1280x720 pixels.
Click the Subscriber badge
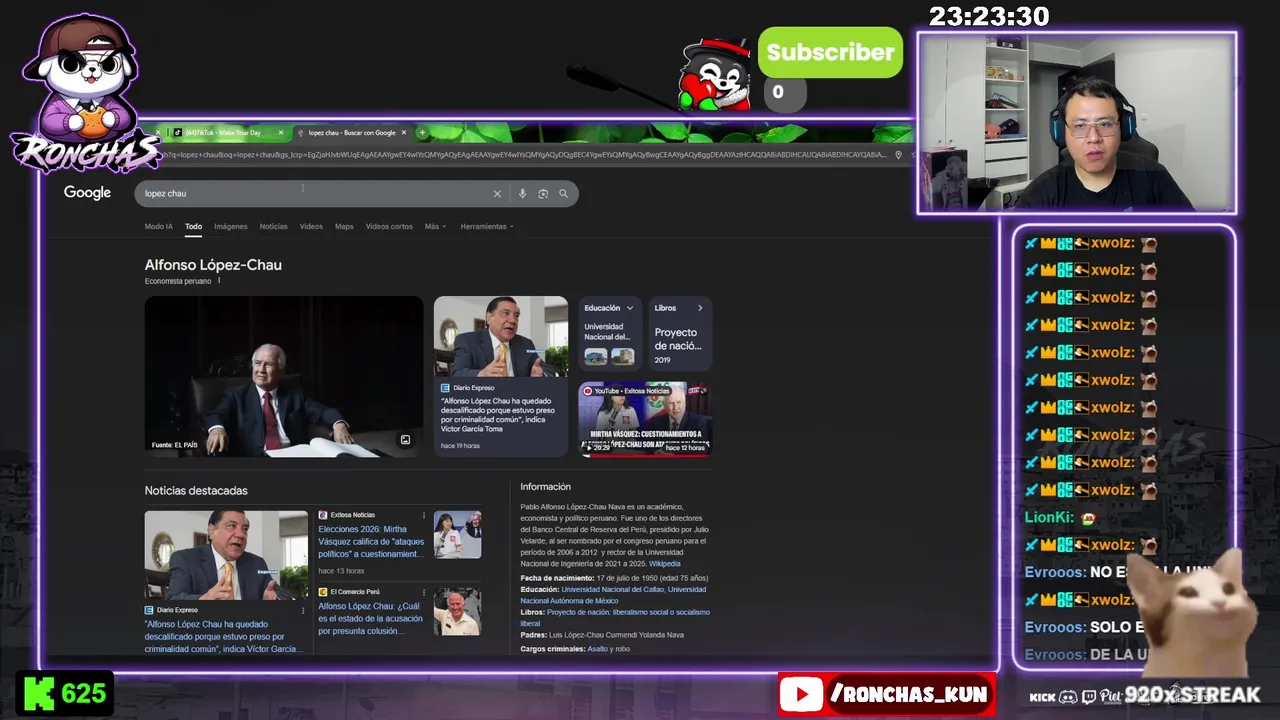[830, 53]
